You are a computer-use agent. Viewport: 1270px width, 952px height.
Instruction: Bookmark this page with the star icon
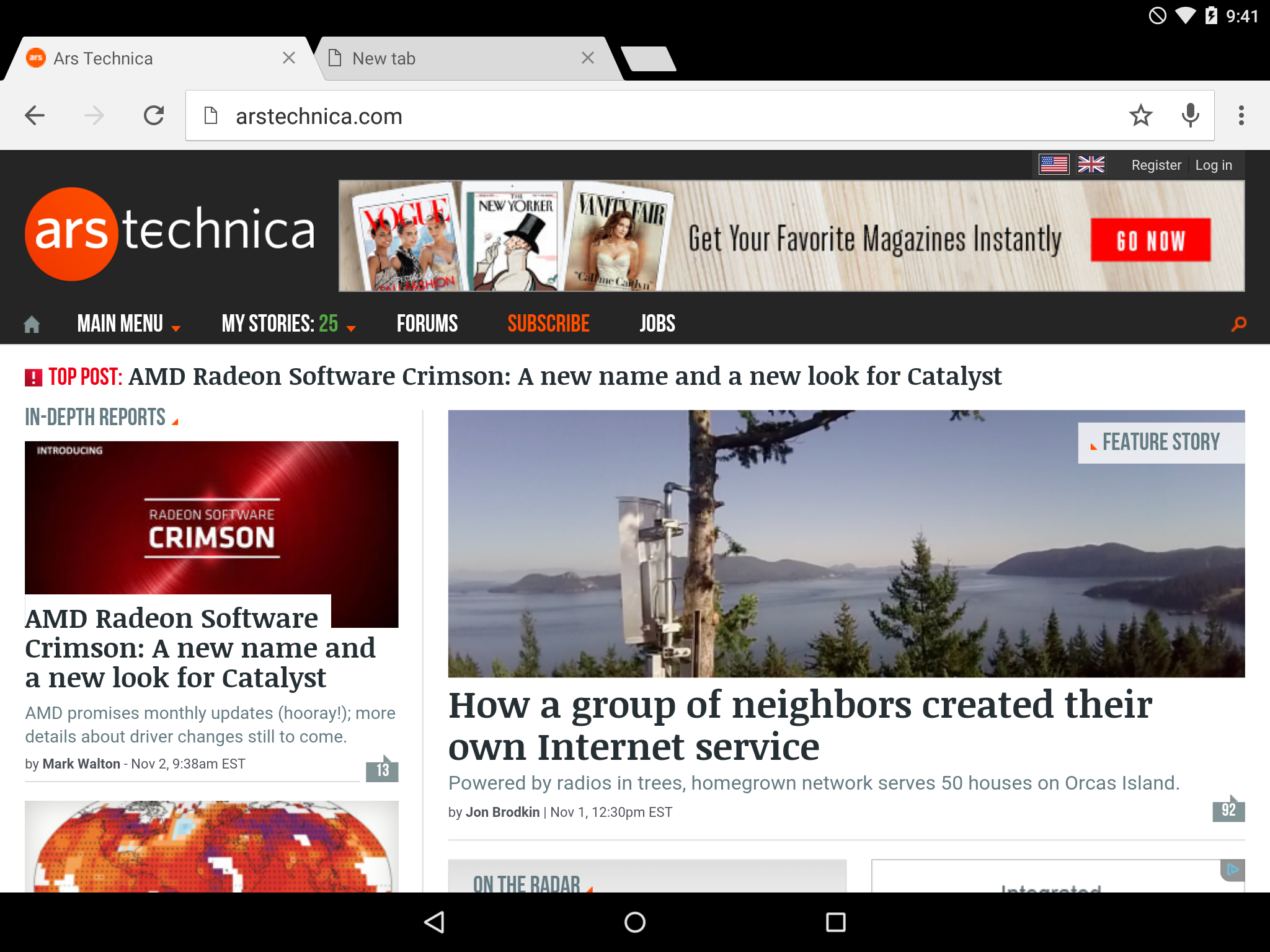pyautogui.click(x=1141, y=115)
